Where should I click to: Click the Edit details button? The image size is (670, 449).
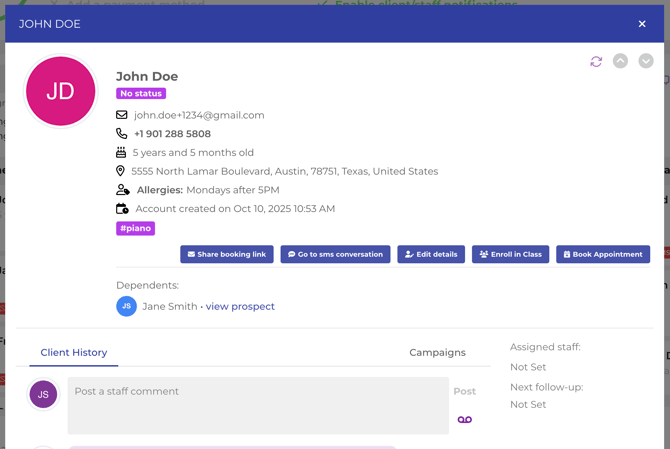click(431, 254)
